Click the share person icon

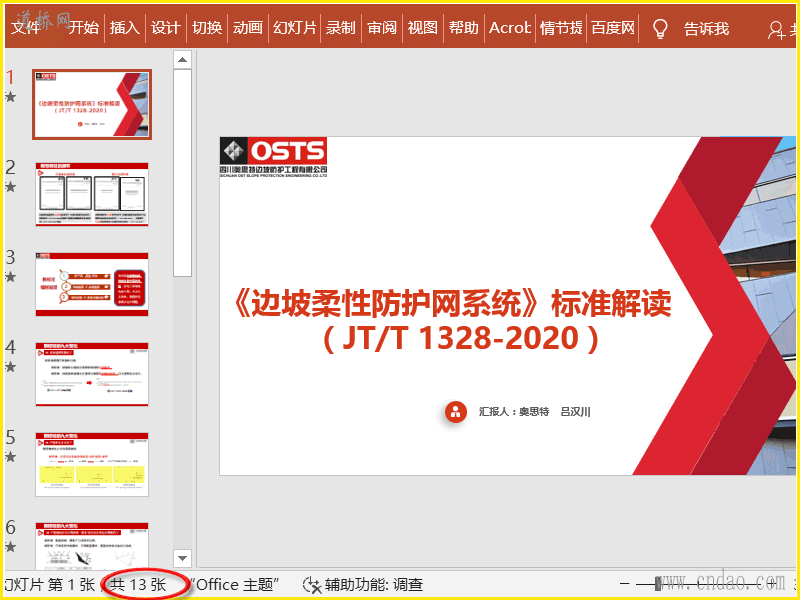[x=776, y=30]
